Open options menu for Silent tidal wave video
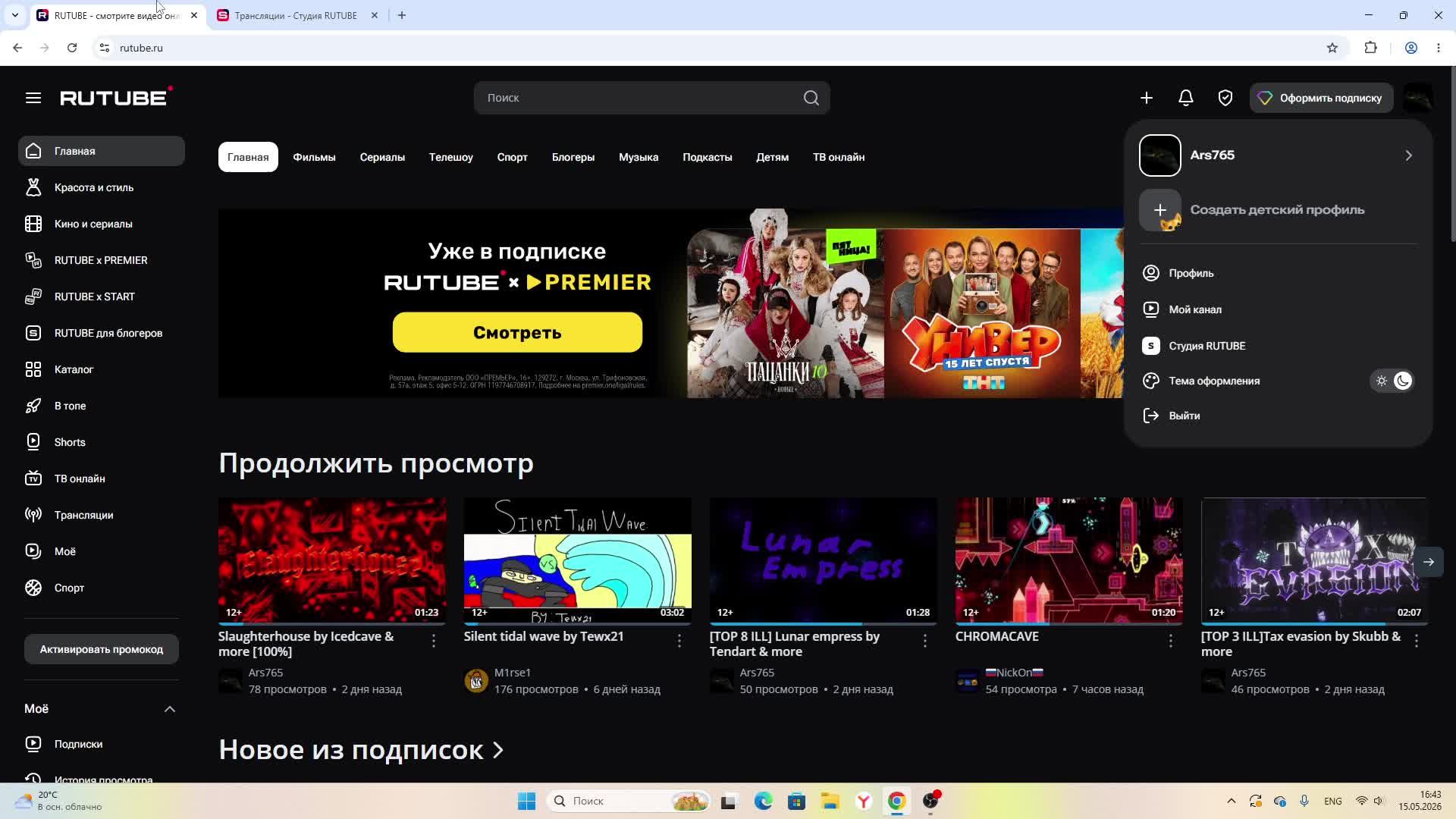This screenshot has width=1456, height=819. [x=679, y=642]
